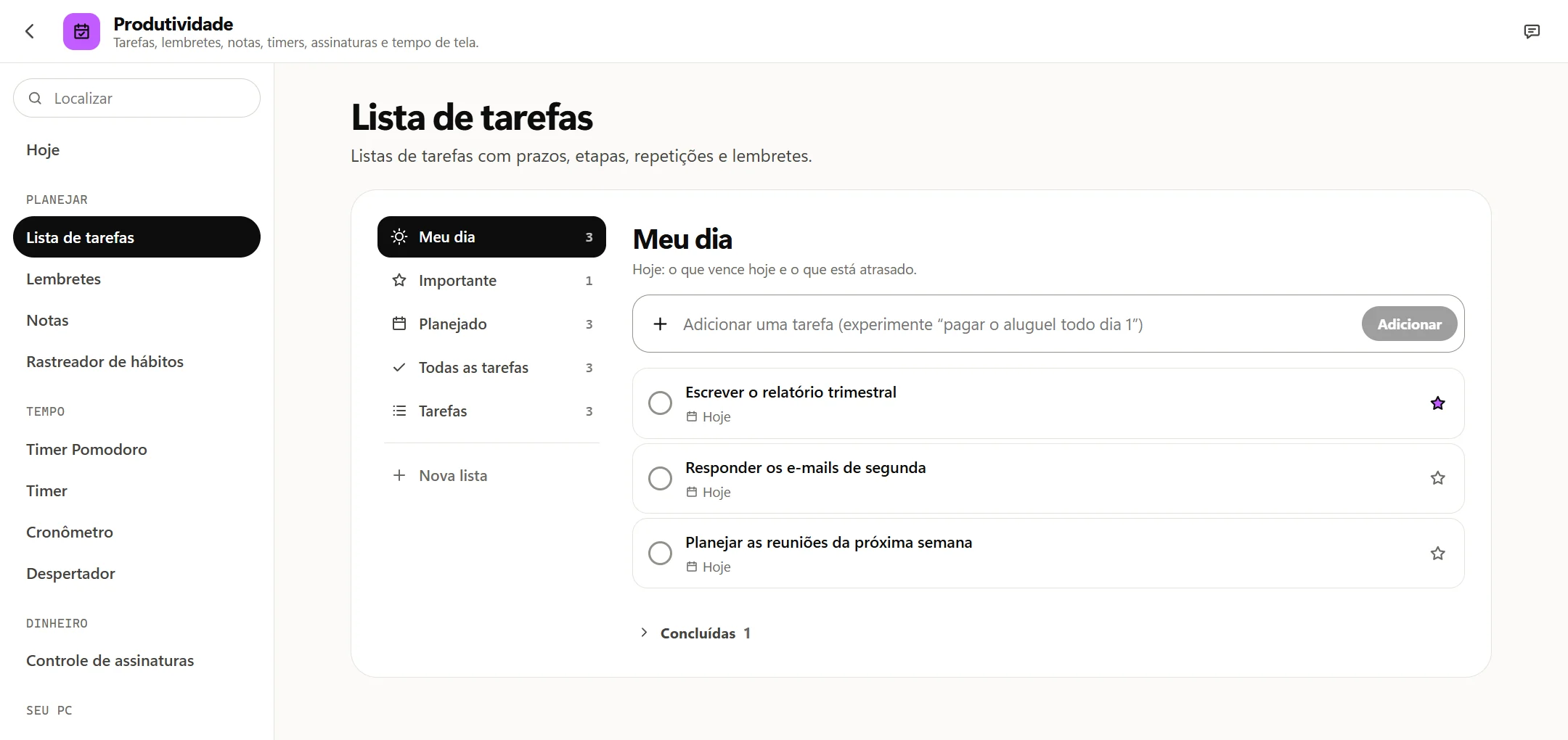Focus the Localizar search field
1568x740 pixels.
136,98
